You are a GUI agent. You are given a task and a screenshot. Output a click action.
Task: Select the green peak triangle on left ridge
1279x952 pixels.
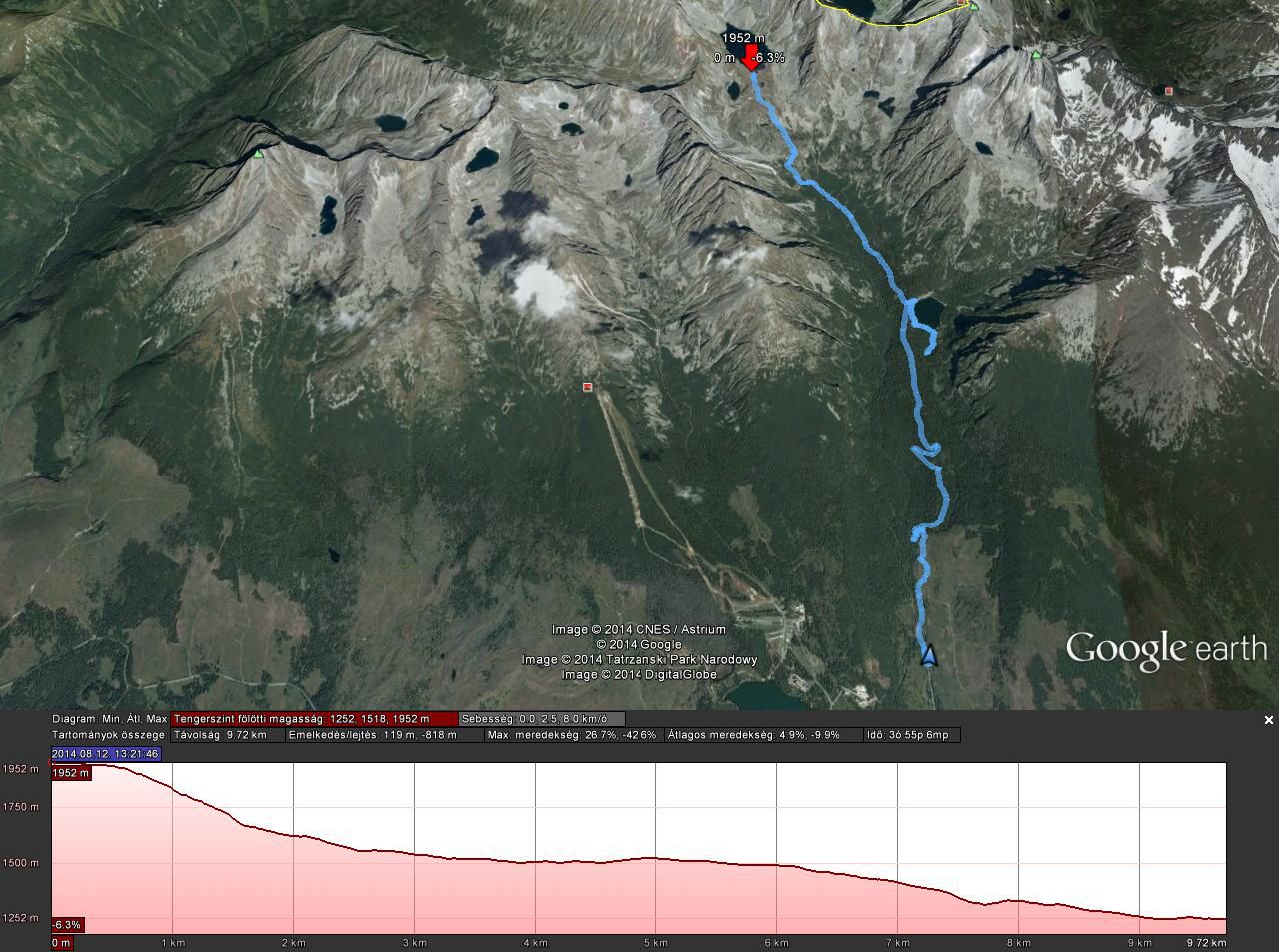pos(259,153)
